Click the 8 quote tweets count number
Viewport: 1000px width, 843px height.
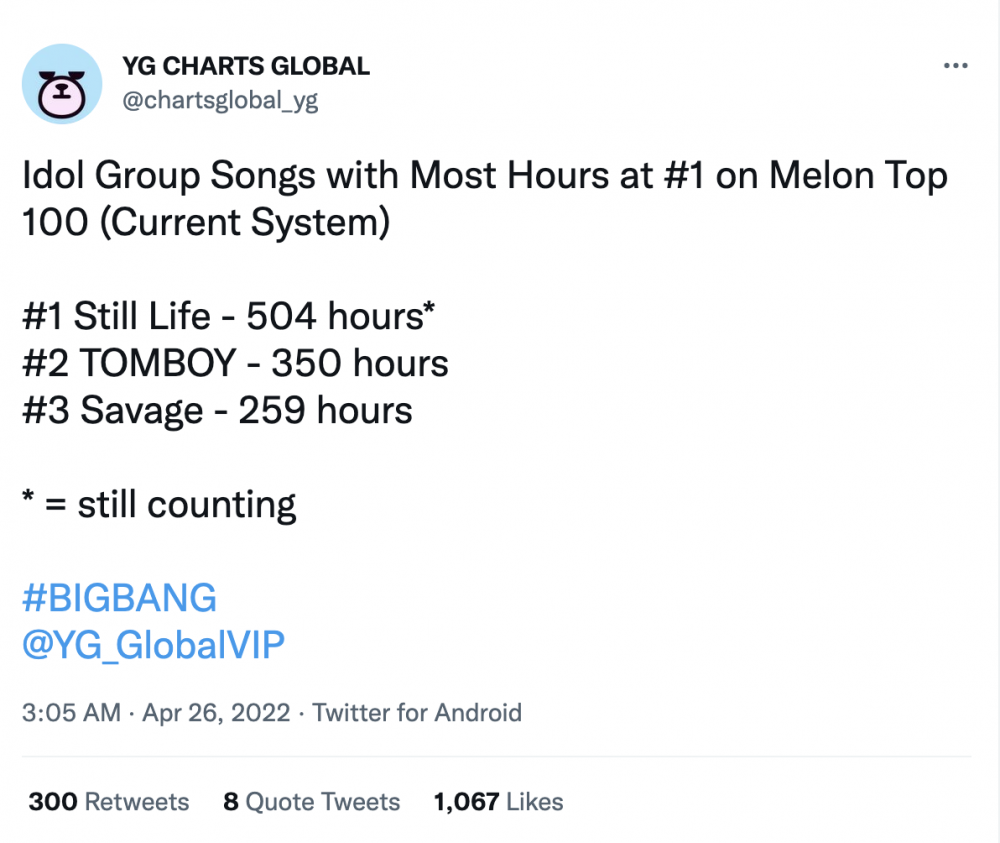(x=231, y=802)
